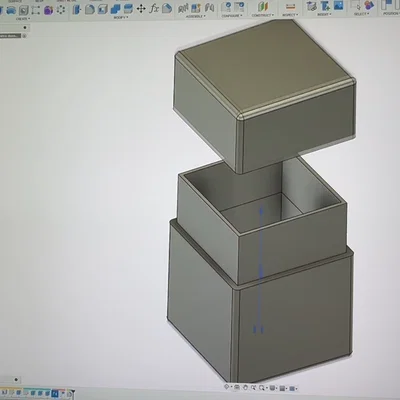Click the Zoom Window magnifier icon
This screenshot has height=400, width=400.
(x=262, y=388)
